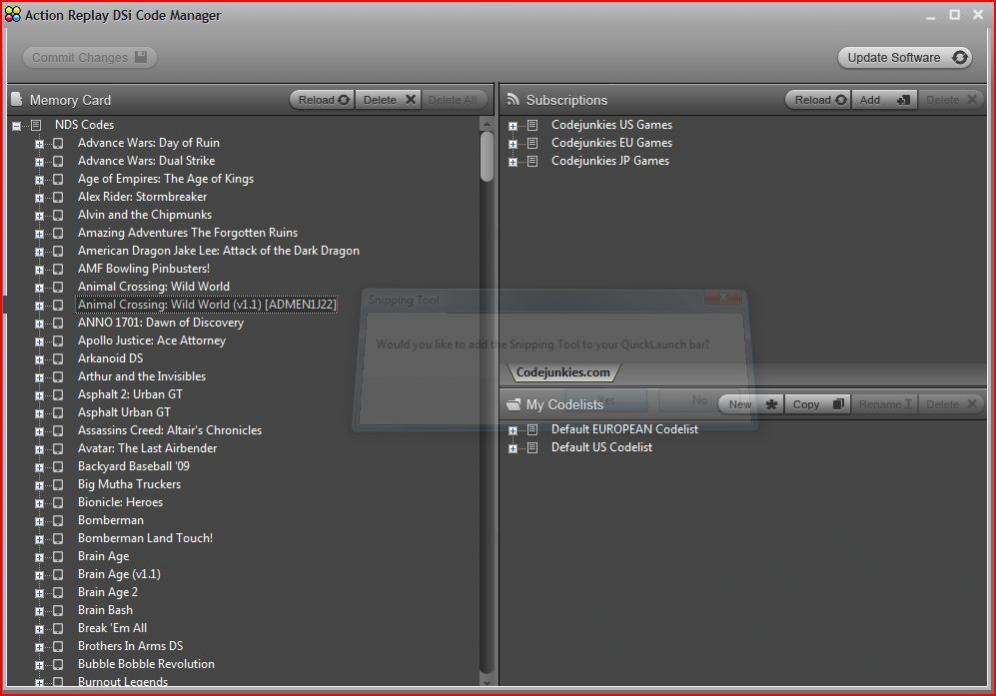Expand Bomberman Land Touch! node
The height and width of the screenshot is (696, 996).
click(39, 539)
